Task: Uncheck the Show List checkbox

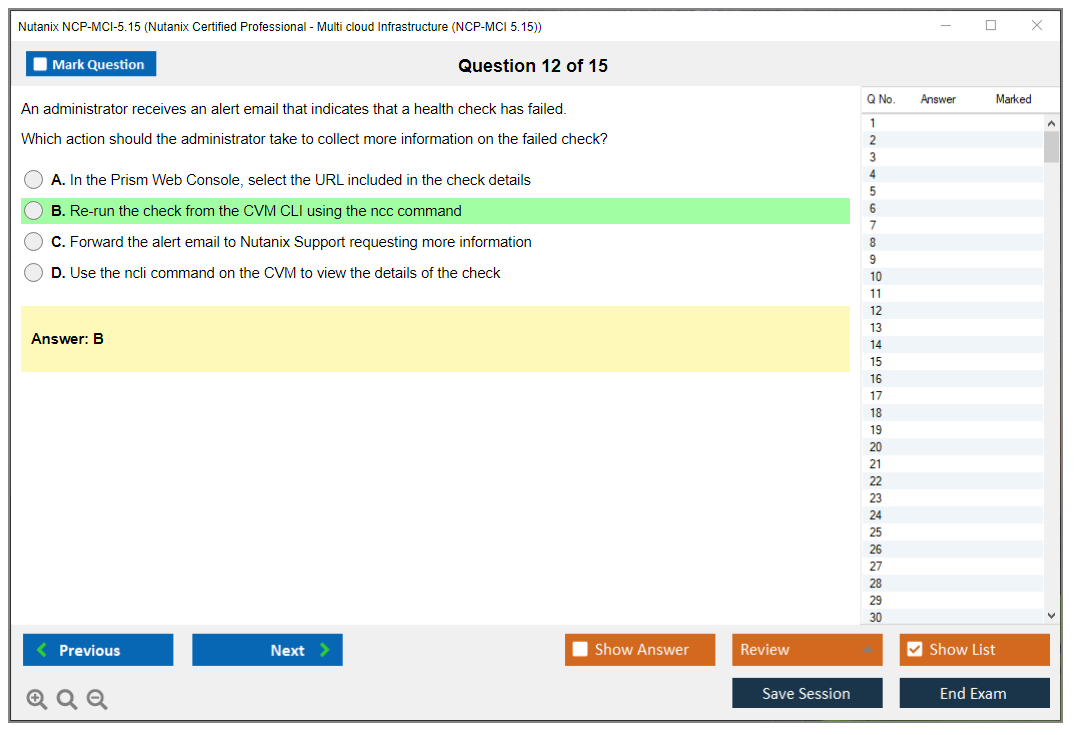Action: click(914, 650)
